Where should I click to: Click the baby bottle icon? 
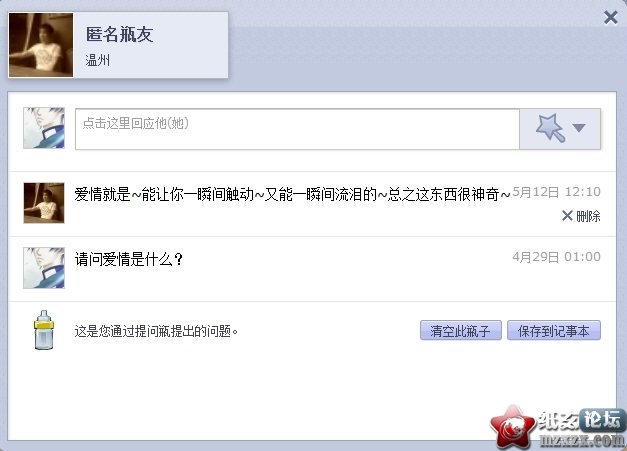click(44, 330)
